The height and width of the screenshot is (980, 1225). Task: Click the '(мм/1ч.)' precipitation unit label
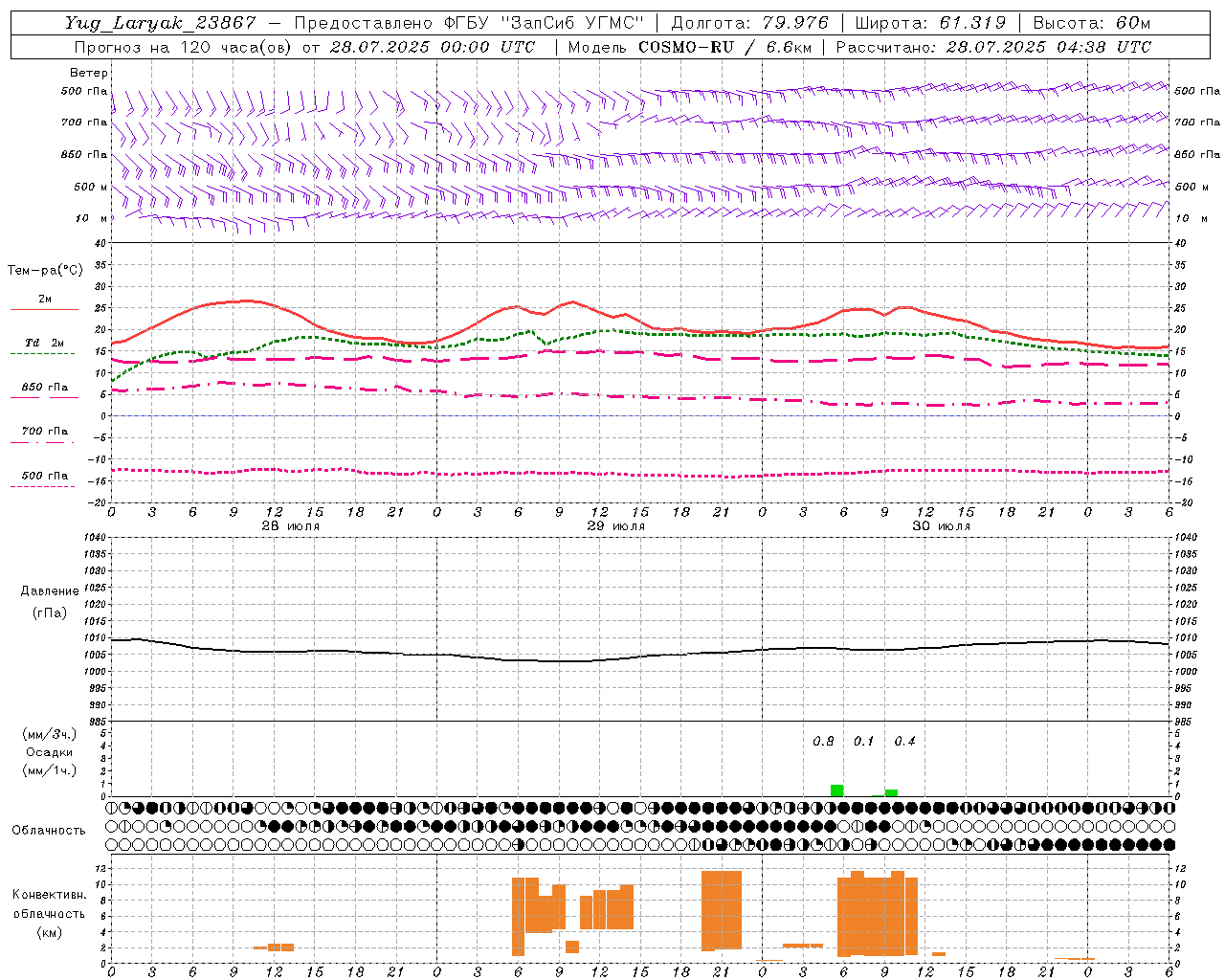[50, 770]
